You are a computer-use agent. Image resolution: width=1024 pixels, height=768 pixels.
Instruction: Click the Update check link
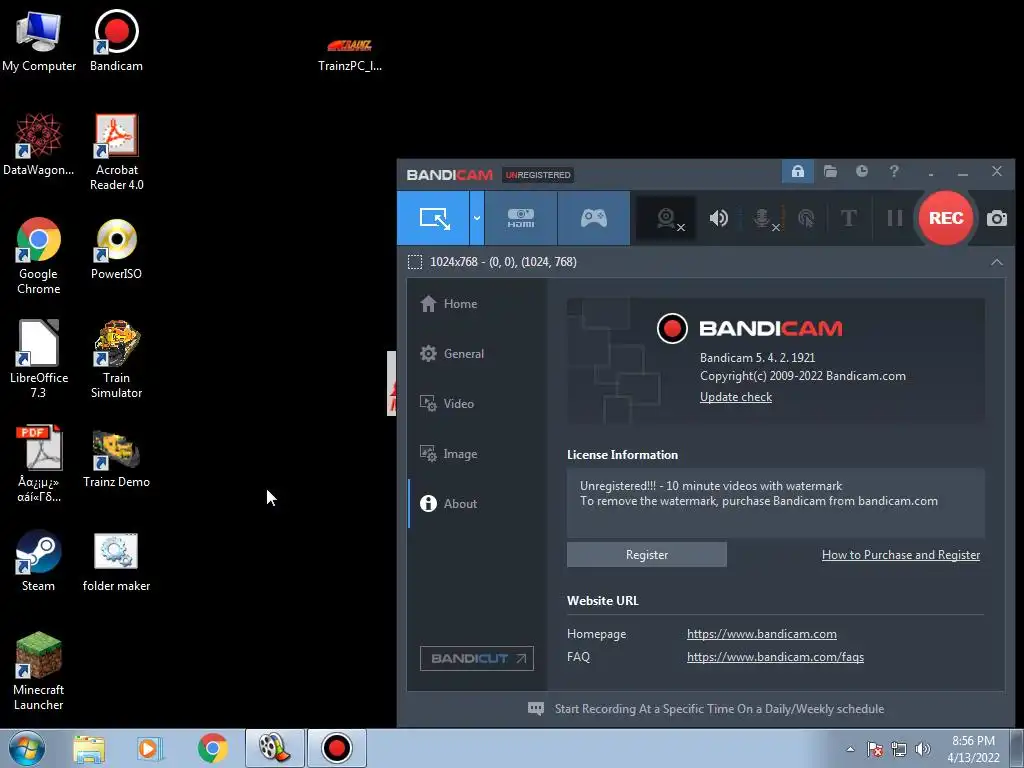735,397
